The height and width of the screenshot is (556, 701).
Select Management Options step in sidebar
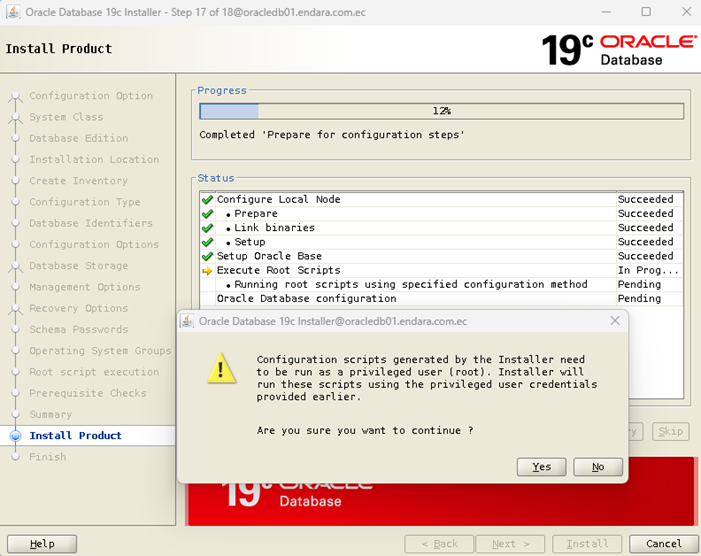point(85,287)
